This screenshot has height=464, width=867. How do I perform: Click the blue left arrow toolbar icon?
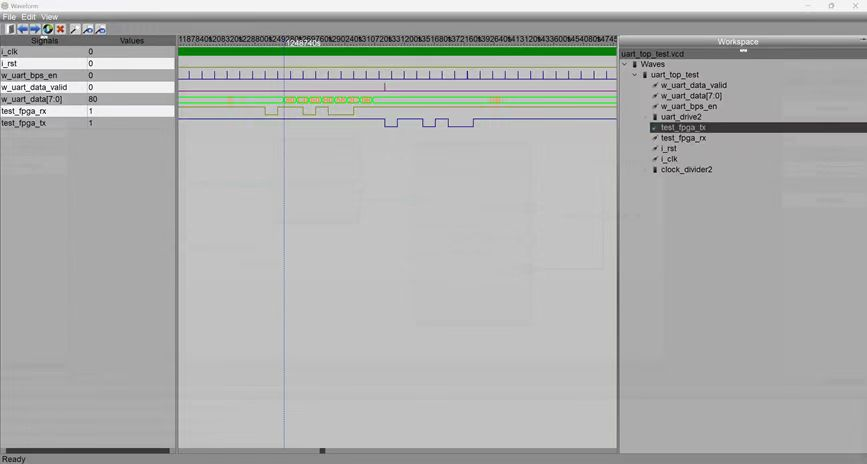[x=22, y=29]
